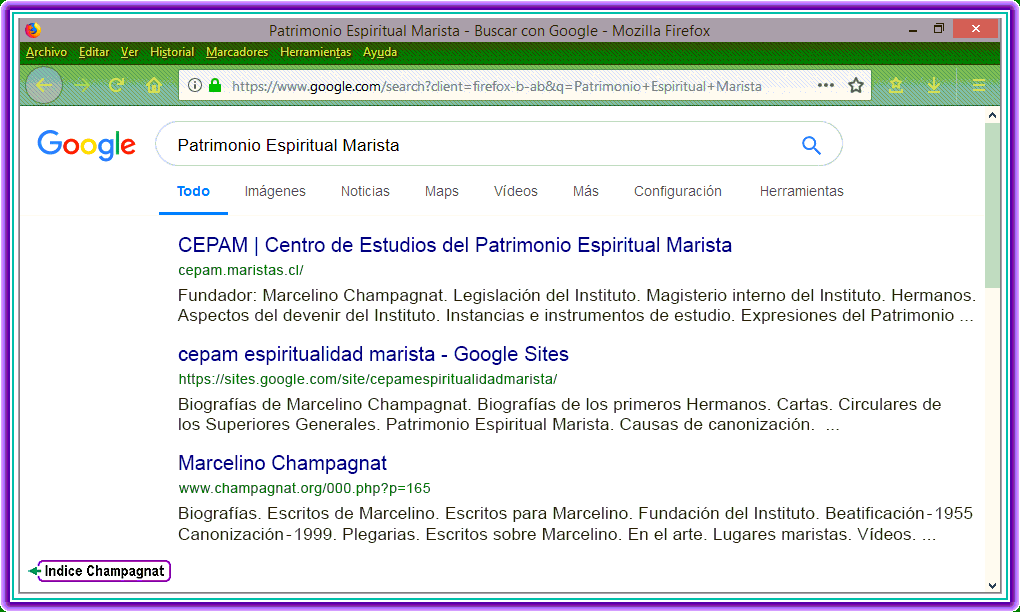Screen dimensions: 1020x612
Task: Click the scrollbar down arrow
Action: tap(992, 585)
